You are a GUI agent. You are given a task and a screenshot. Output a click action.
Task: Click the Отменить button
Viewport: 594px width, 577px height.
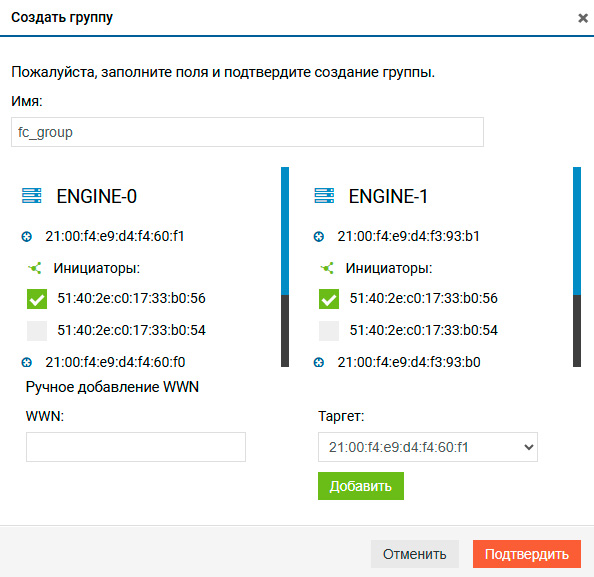click(414, 554)
